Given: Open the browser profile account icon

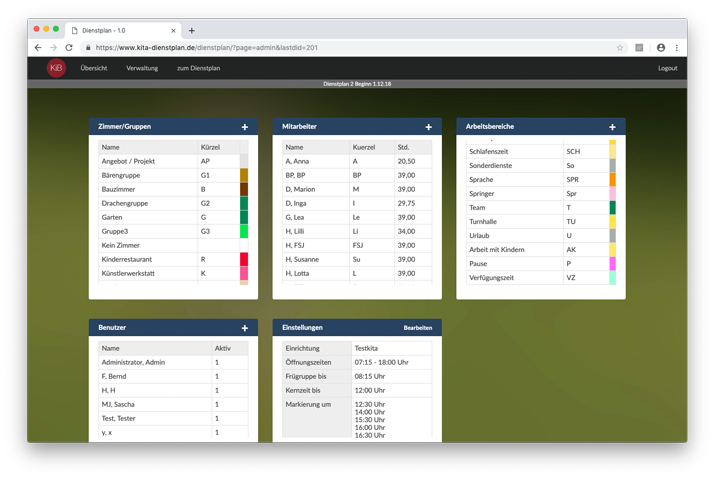Looking at the screenshot, I should pyautogui.click(x=661, y=47).
